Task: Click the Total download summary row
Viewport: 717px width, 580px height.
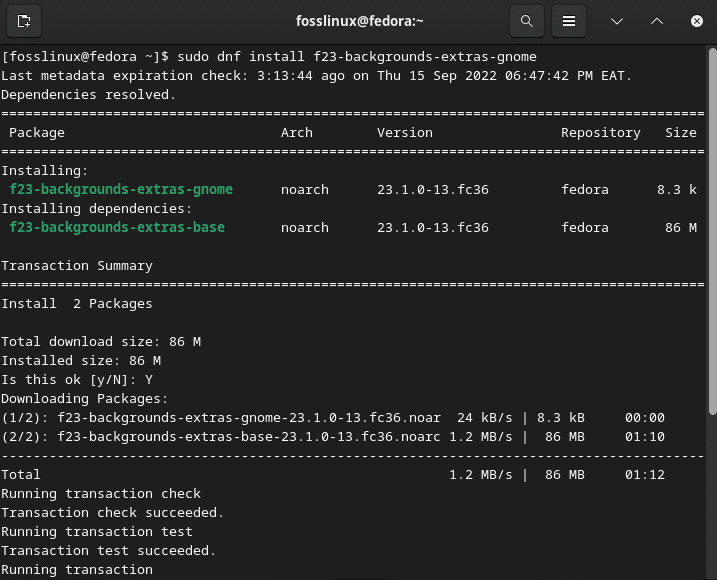Action: pos(333,475)
